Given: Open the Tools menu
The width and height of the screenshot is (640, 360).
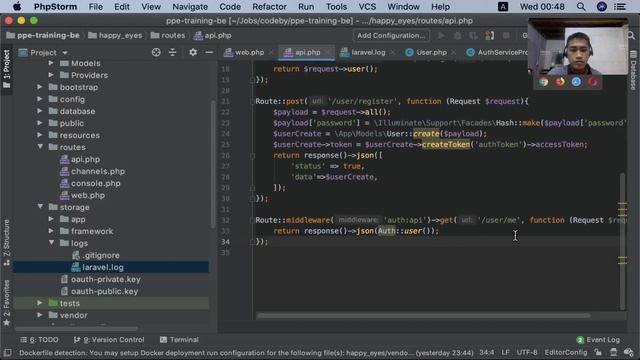Looking at the screenshot, I should (336, 7).
